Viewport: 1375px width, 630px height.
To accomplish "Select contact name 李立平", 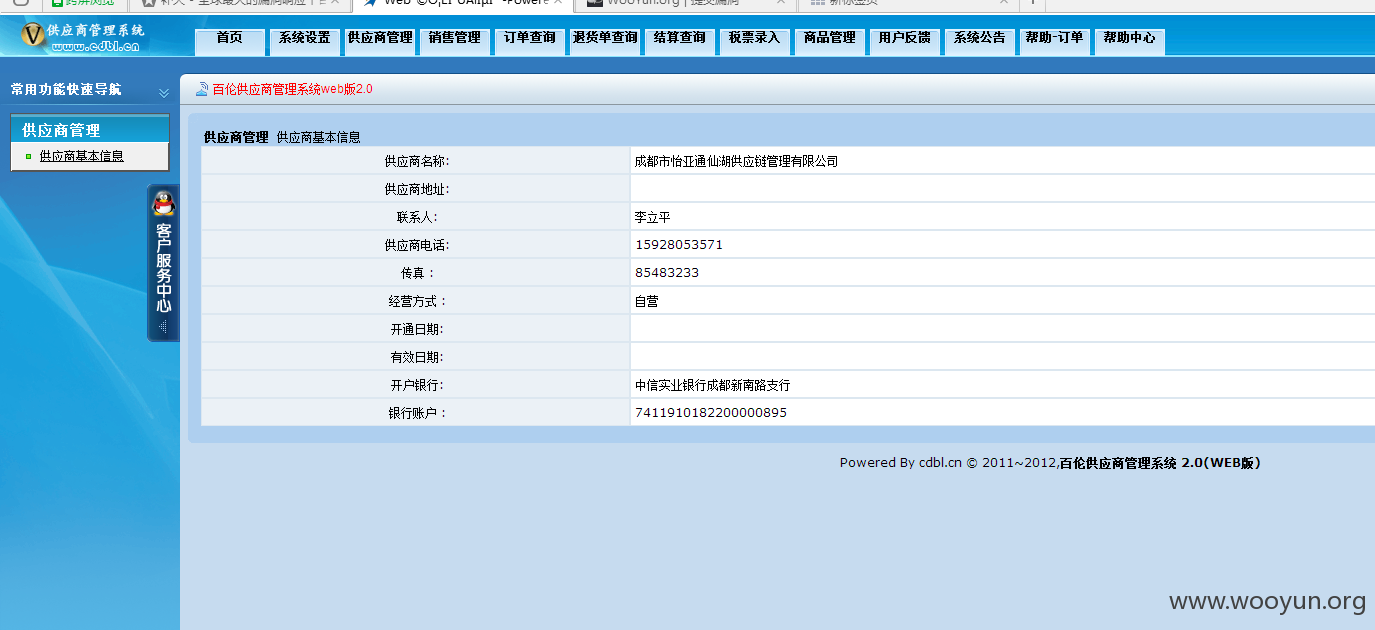I will tap(652, 217).
